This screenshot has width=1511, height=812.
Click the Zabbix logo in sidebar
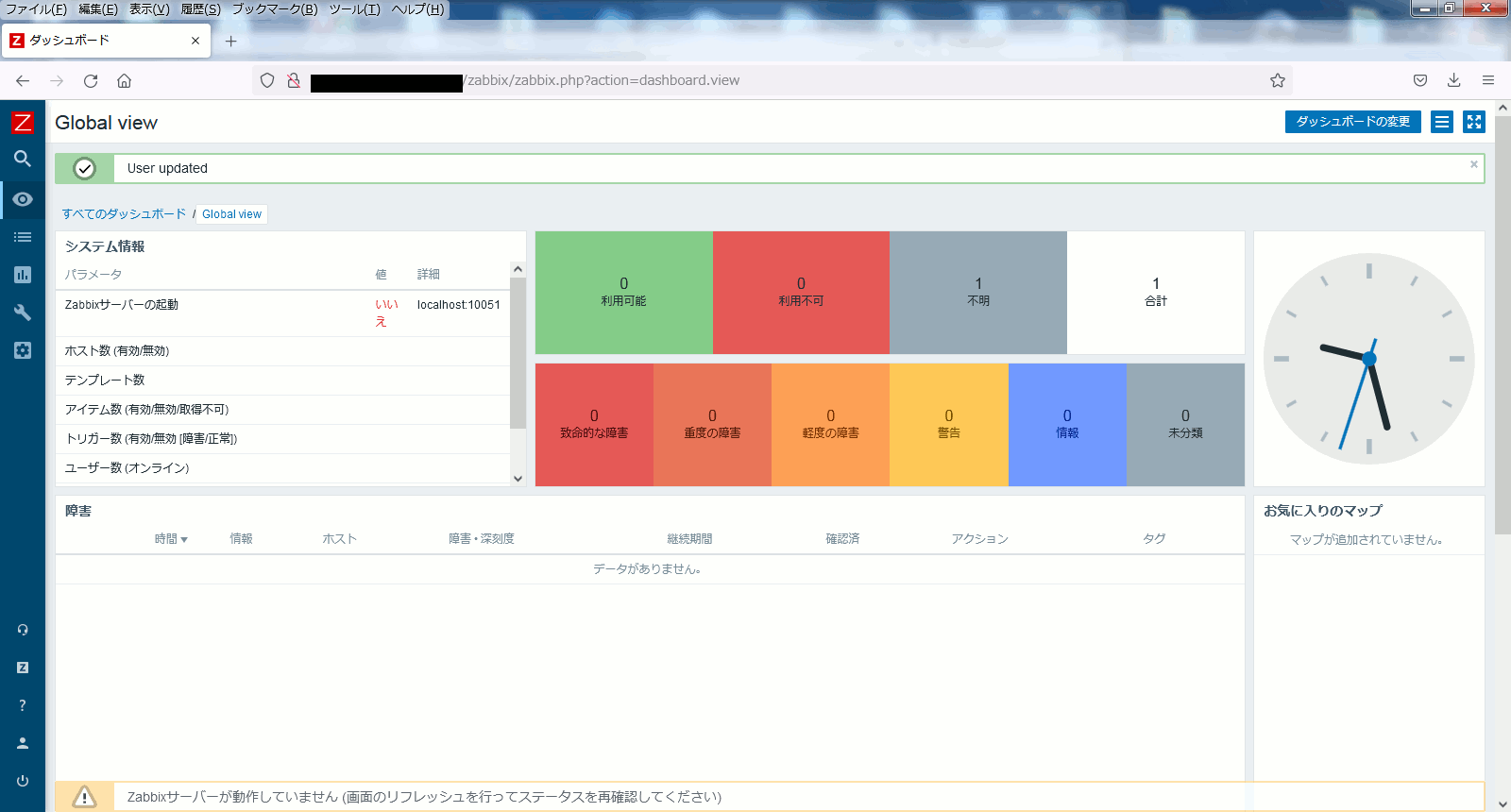(x=22, y=122)
